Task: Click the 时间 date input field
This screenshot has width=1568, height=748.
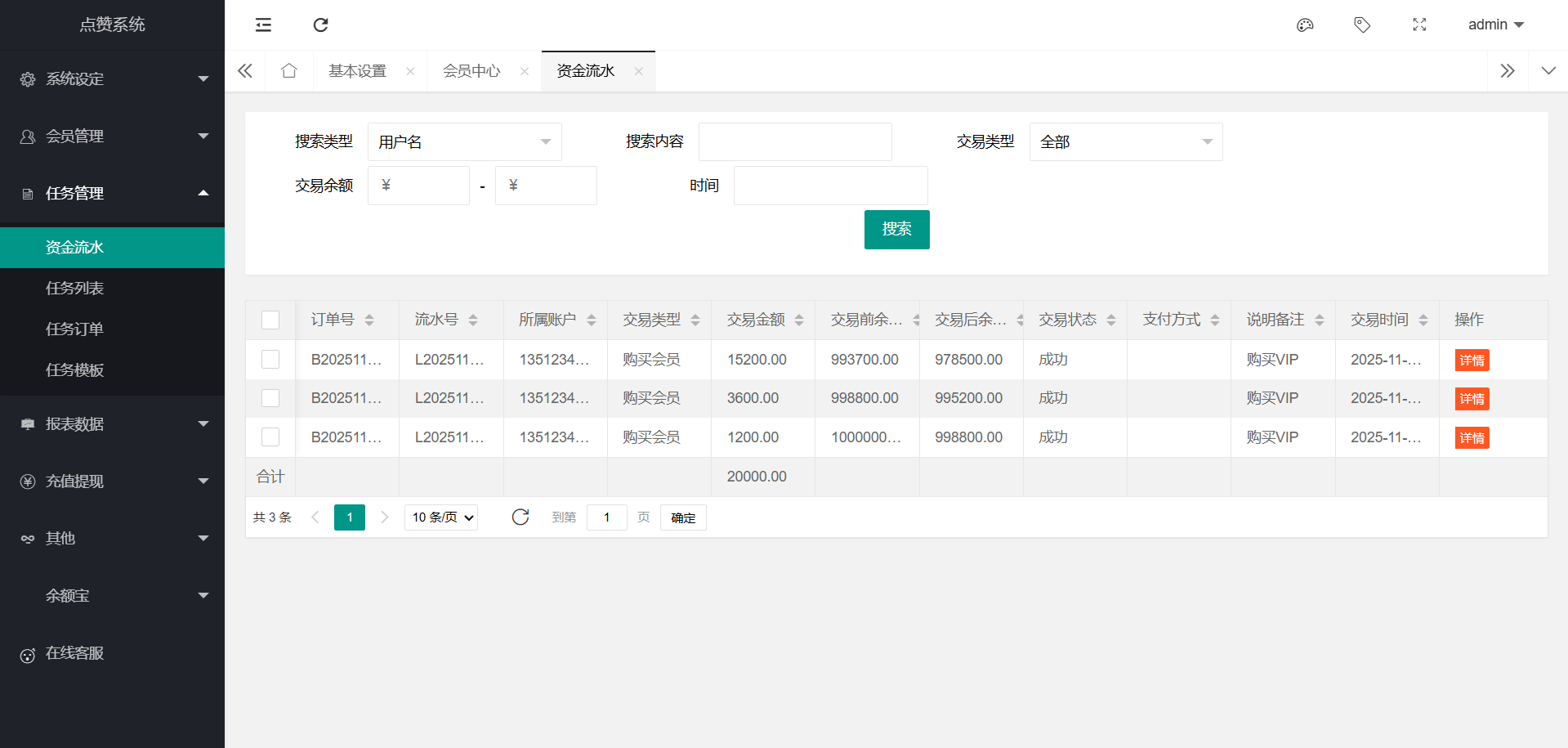Action: [x=830, y=186]
